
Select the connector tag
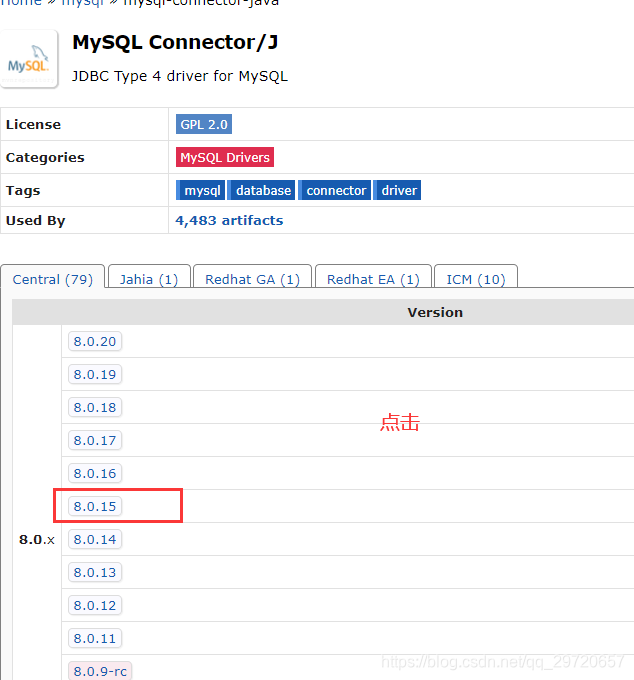tap(335, 190)
